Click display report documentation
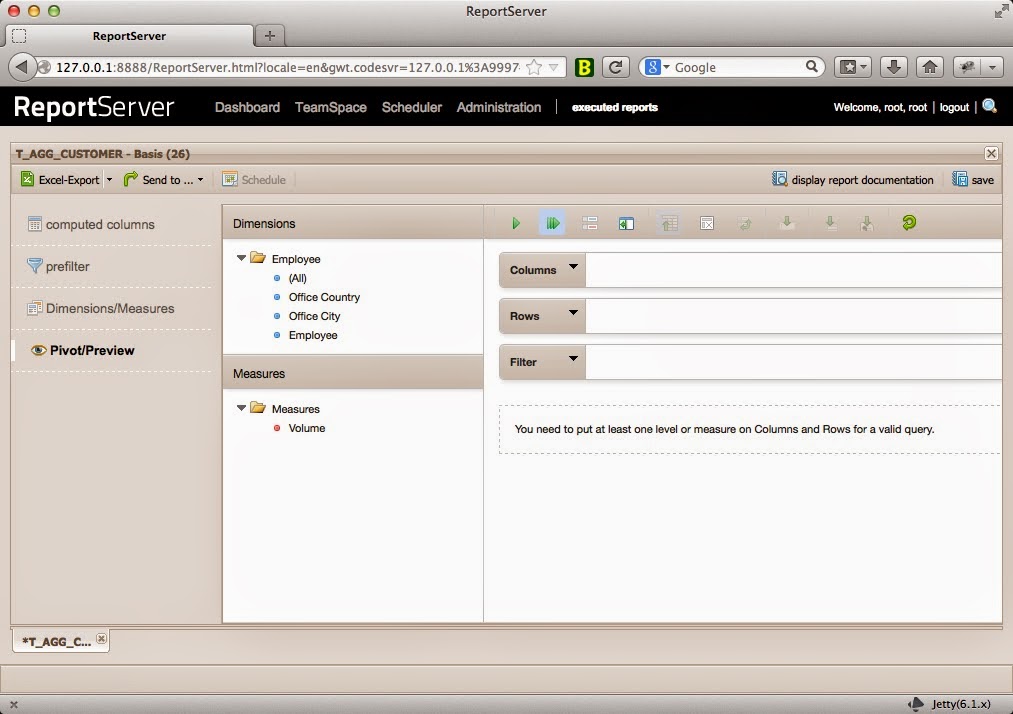The height and width of the screenshot is (714, 1013). pos(853,180)
